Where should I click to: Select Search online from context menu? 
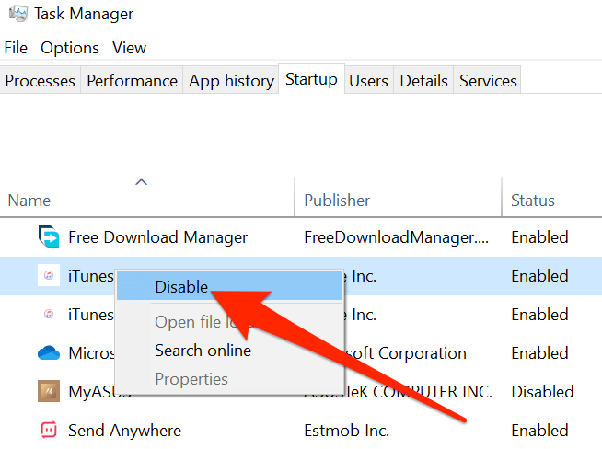(x=202, y=350)
